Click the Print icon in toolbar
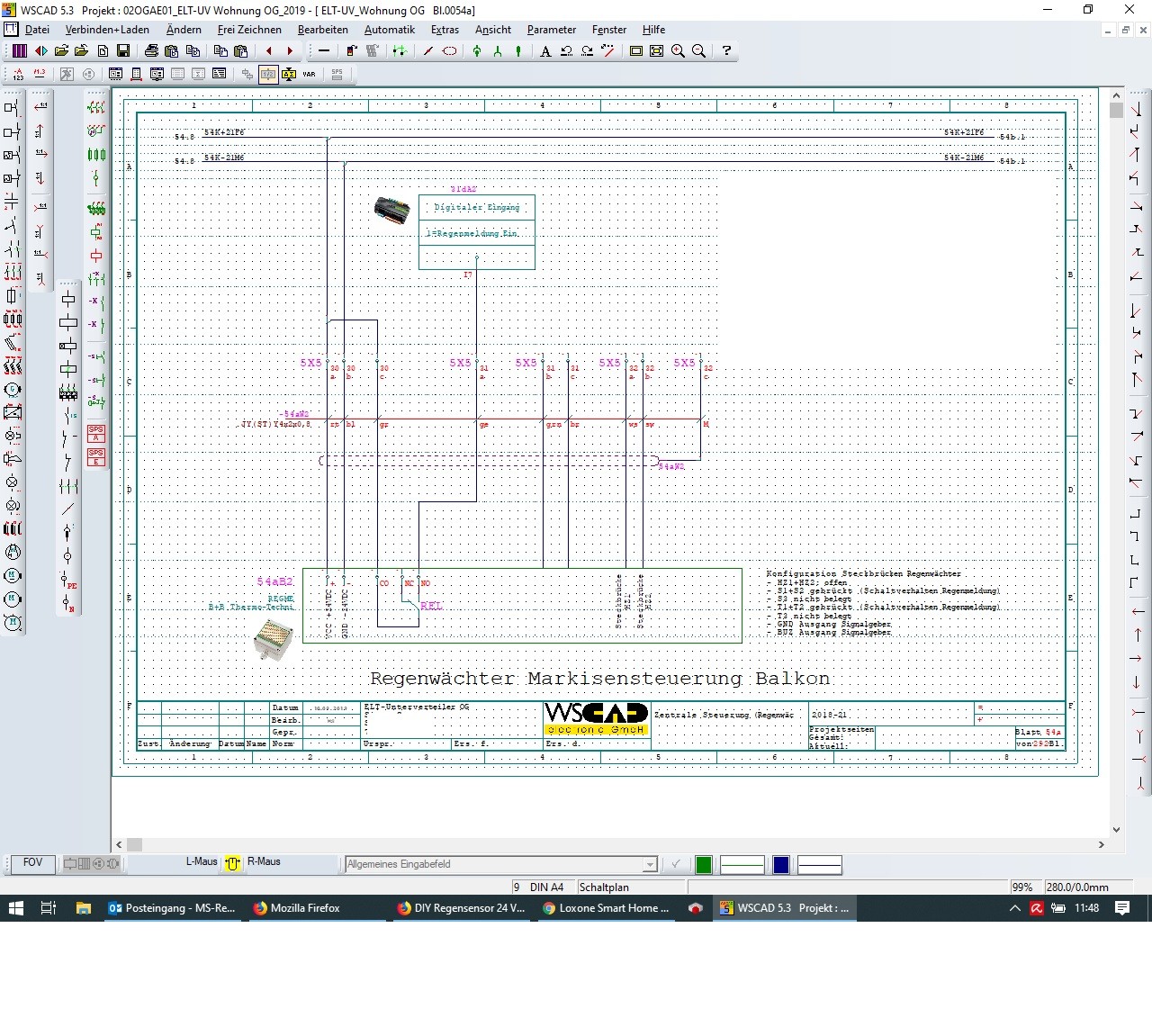 (151, 51)
